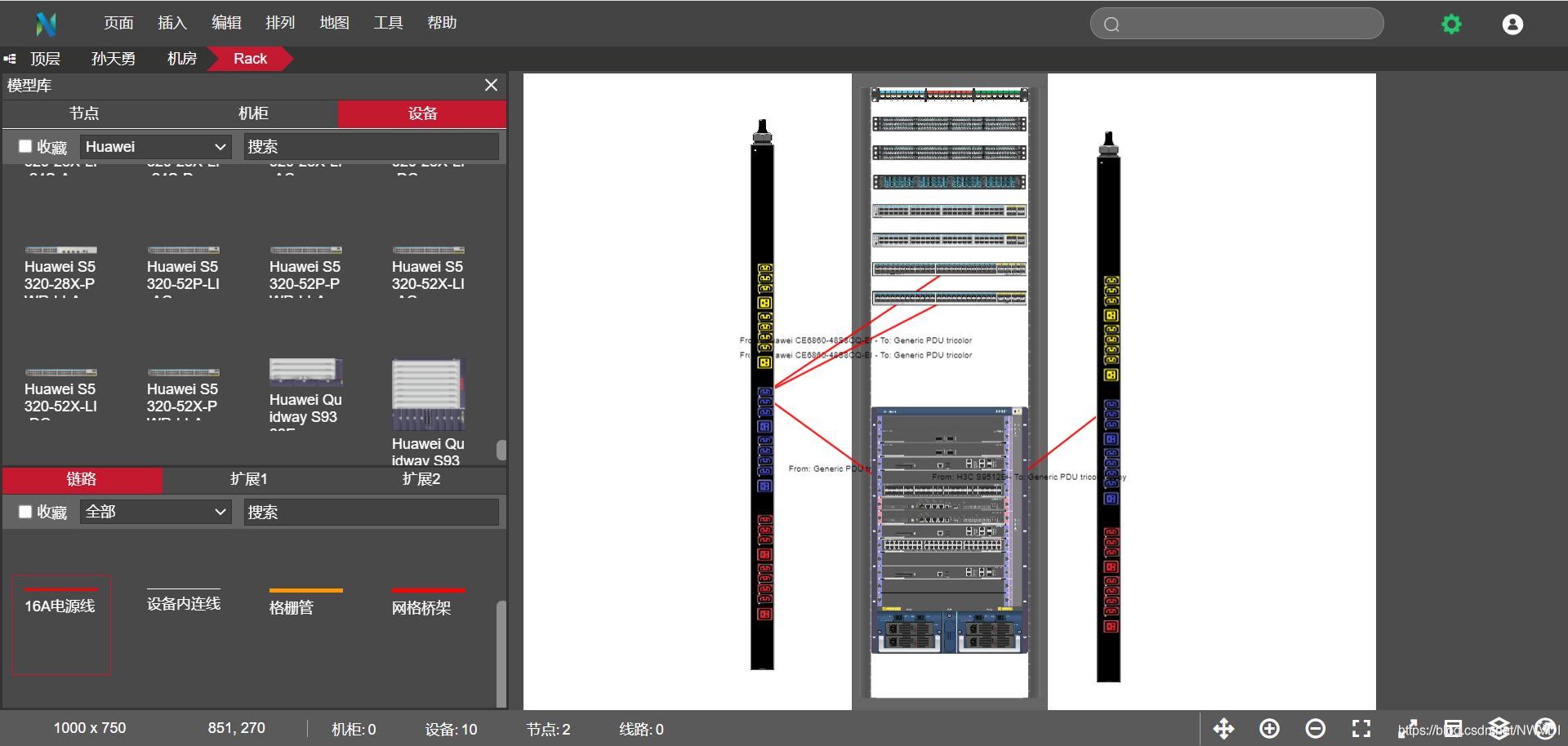Click the 节点: 2 status entry
This screenshot has height=746, width=1568.
[x=549, y=729]
